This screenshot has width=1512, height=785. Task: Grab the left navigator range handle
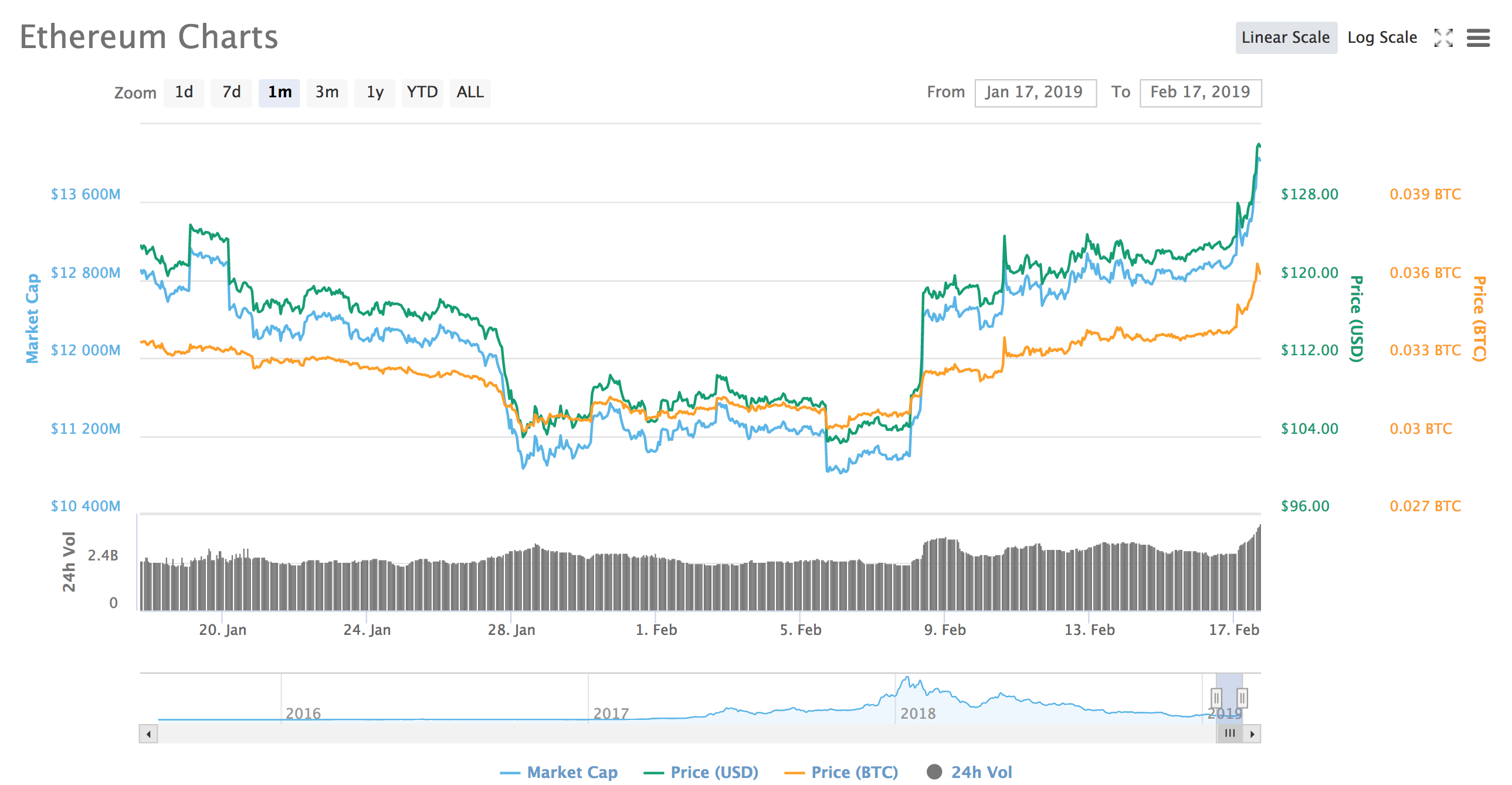pos(1216,698)
